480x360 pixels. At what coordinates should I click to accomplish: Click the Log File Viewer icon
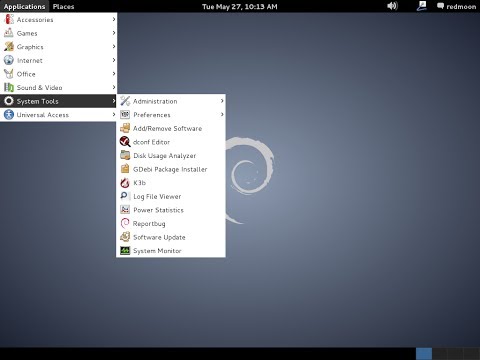125,196
